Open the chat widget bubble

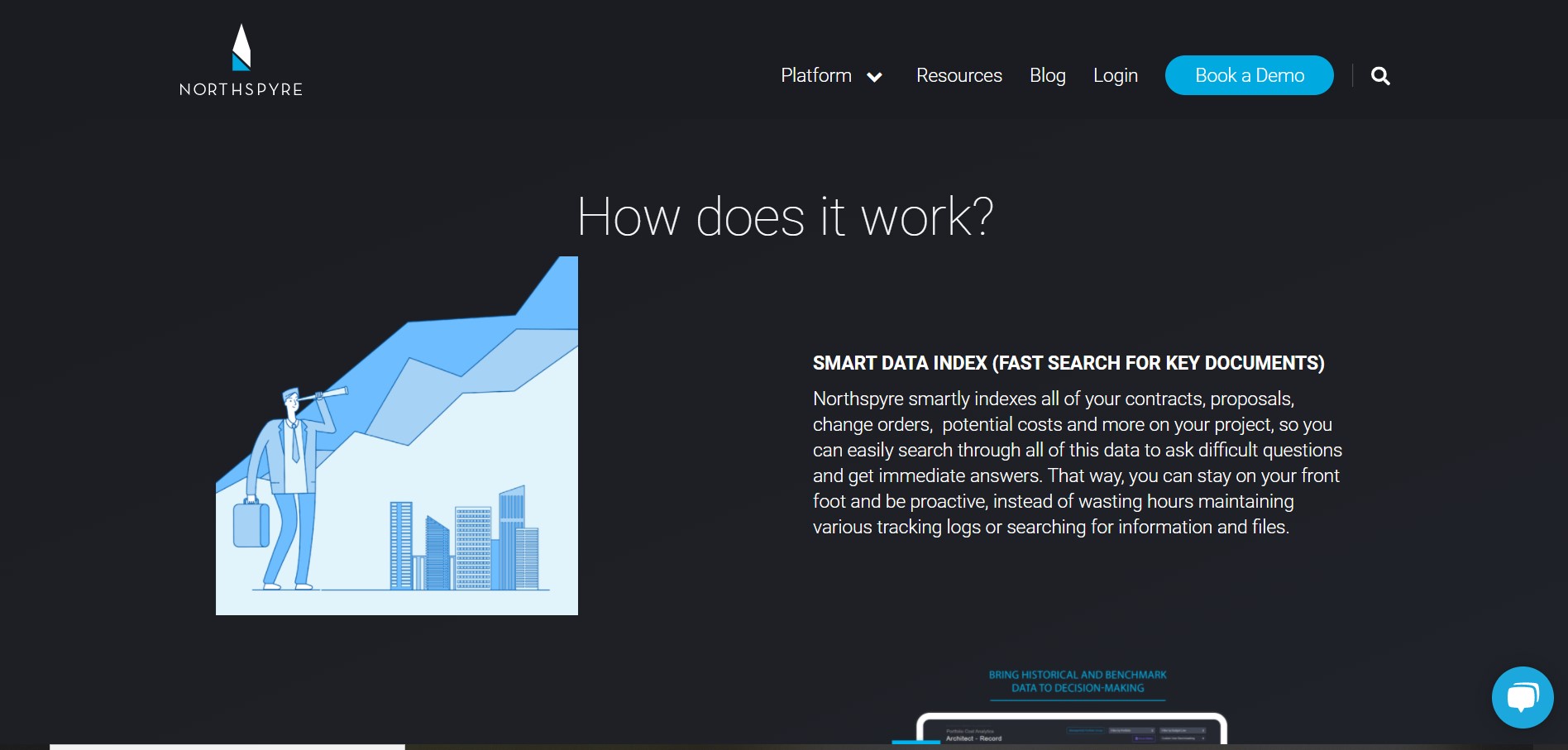click(x=1523, y=697)
